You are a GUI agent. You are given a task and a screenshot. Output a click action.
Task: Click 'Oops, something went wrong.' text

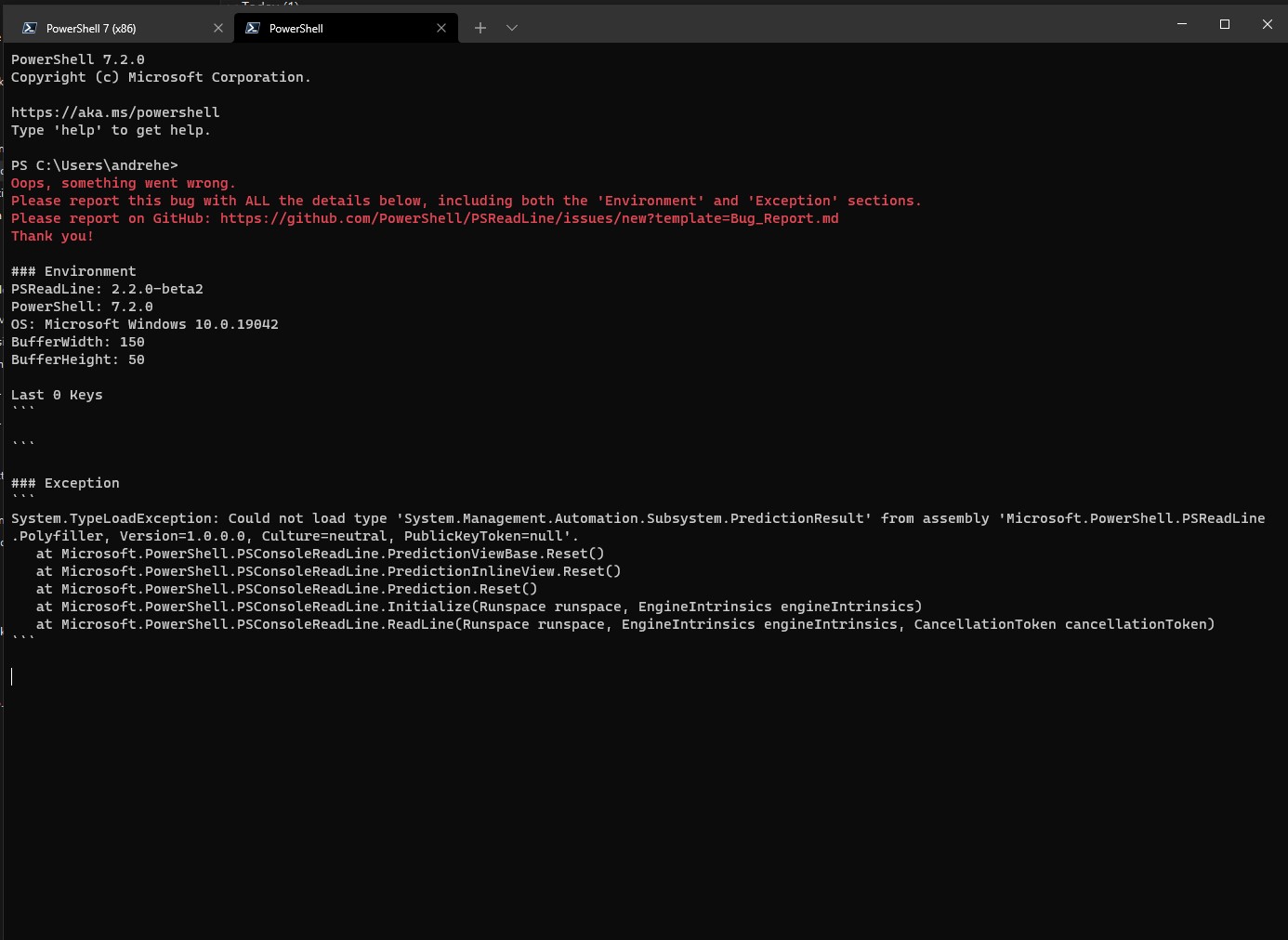coord(124,183)
